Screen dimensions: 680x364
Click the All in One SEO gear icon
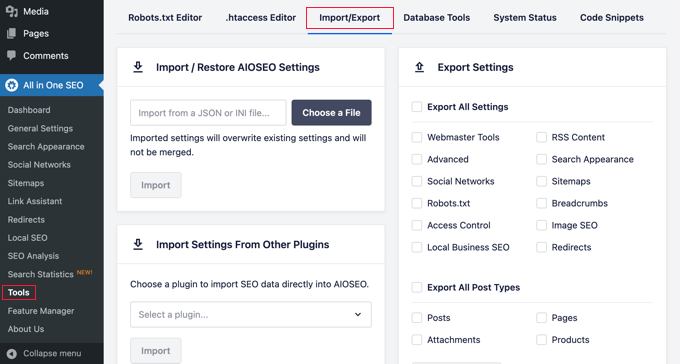point(12,85)
